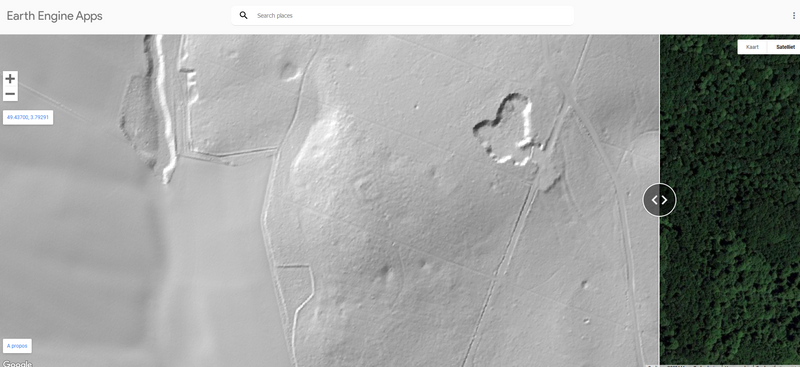Grab the split-panel swipe handle arrows

[x=659, y=200]
